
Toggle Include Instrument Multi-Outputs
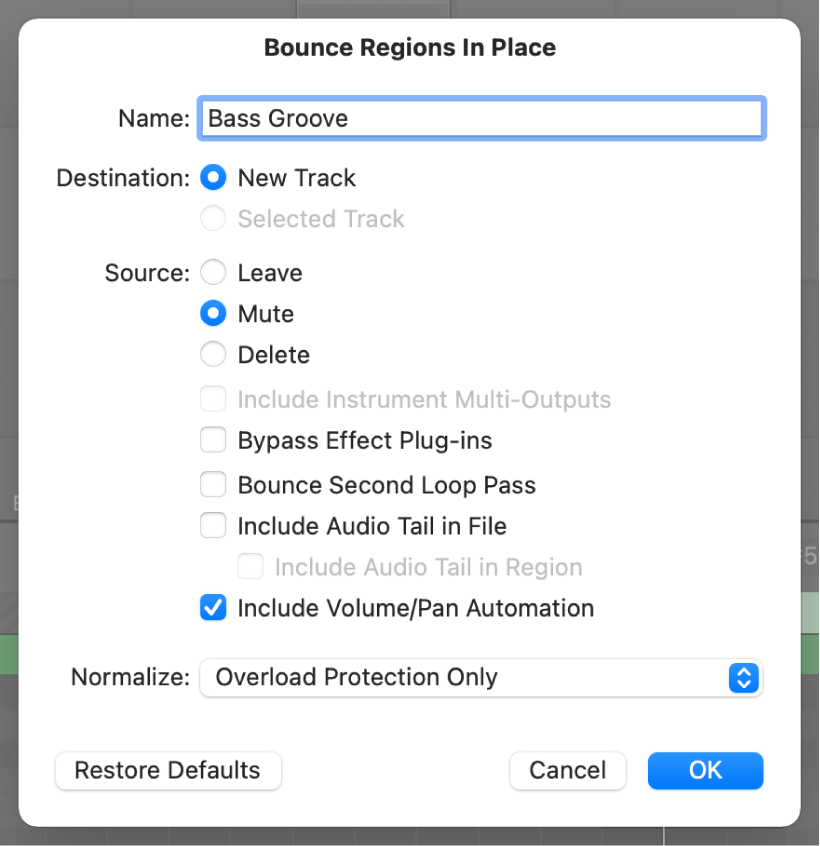coord(213,399)
